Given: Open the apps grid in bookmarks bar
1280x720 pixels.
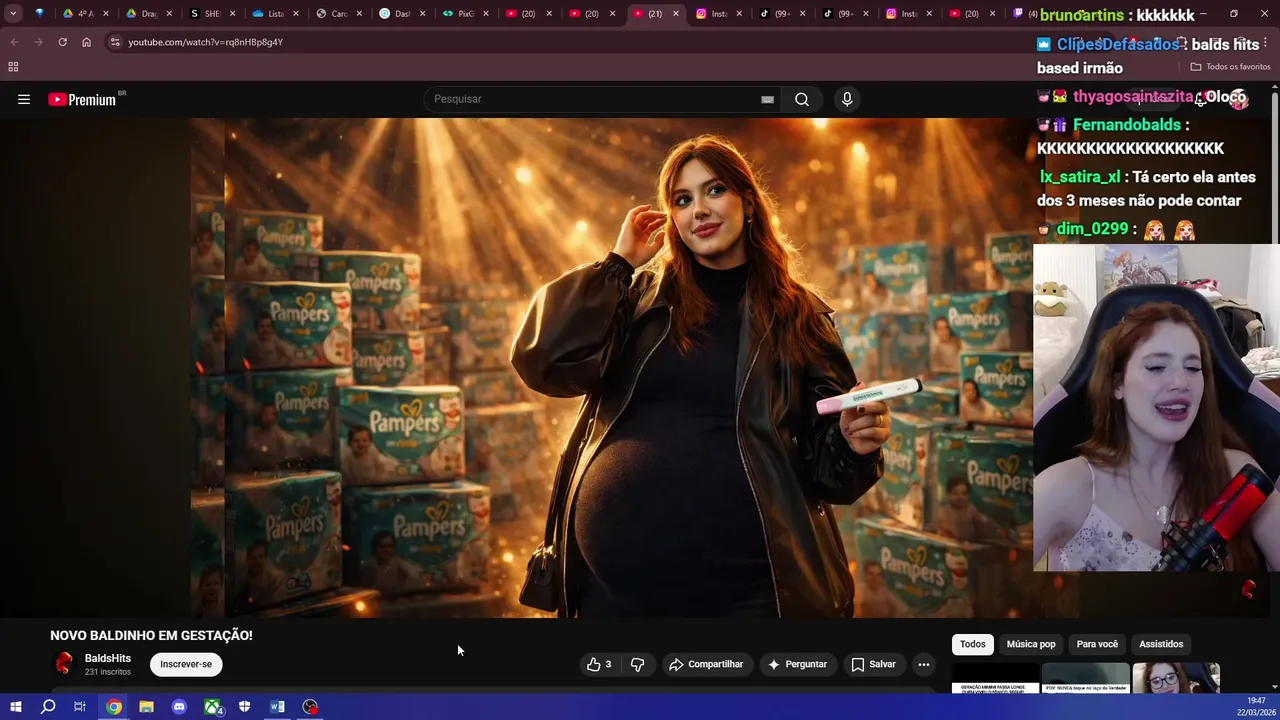Looking at the screenshot, I should pos(13,67).
